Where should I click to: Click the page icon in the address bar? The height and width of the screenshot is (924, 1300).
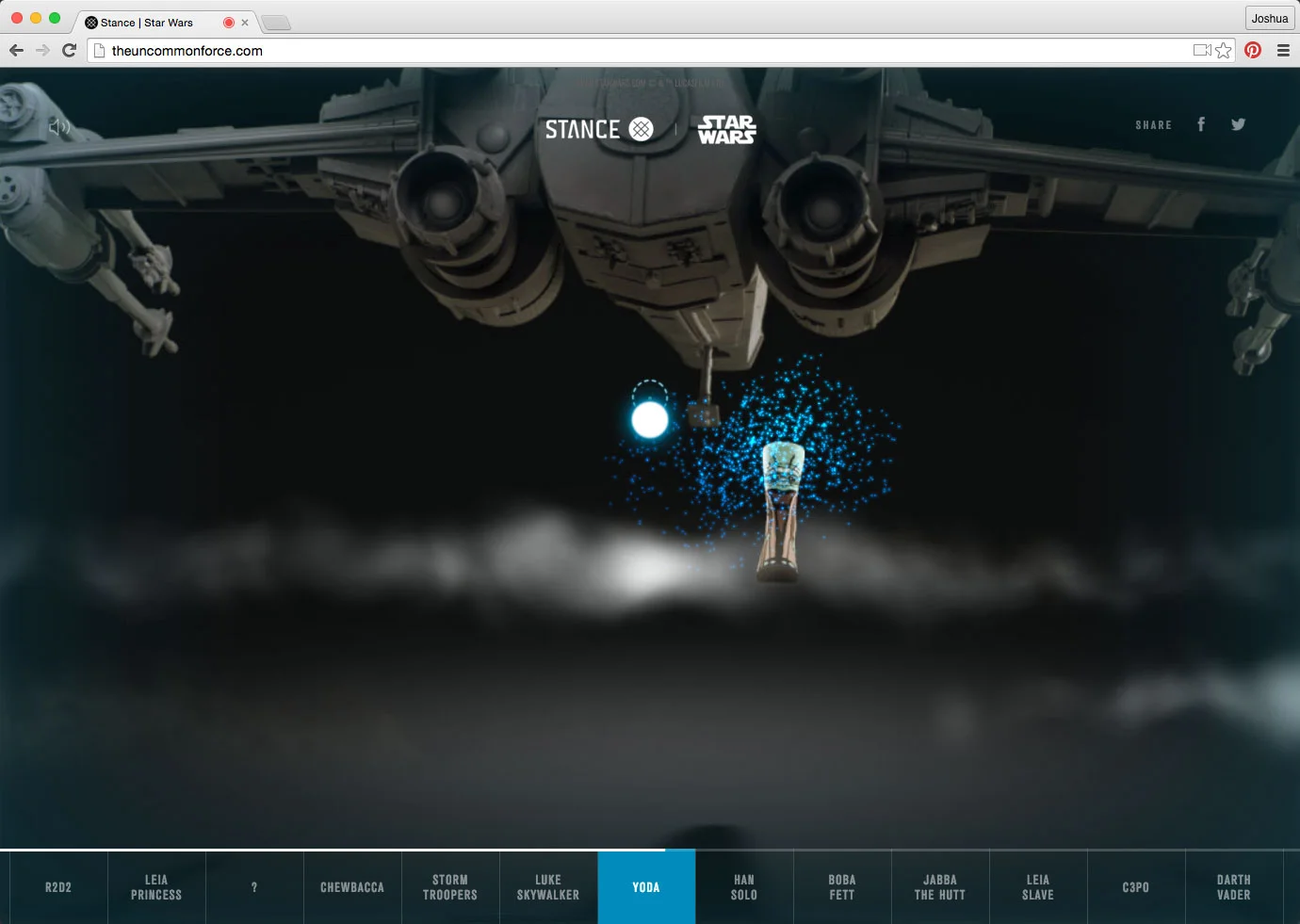99,51
